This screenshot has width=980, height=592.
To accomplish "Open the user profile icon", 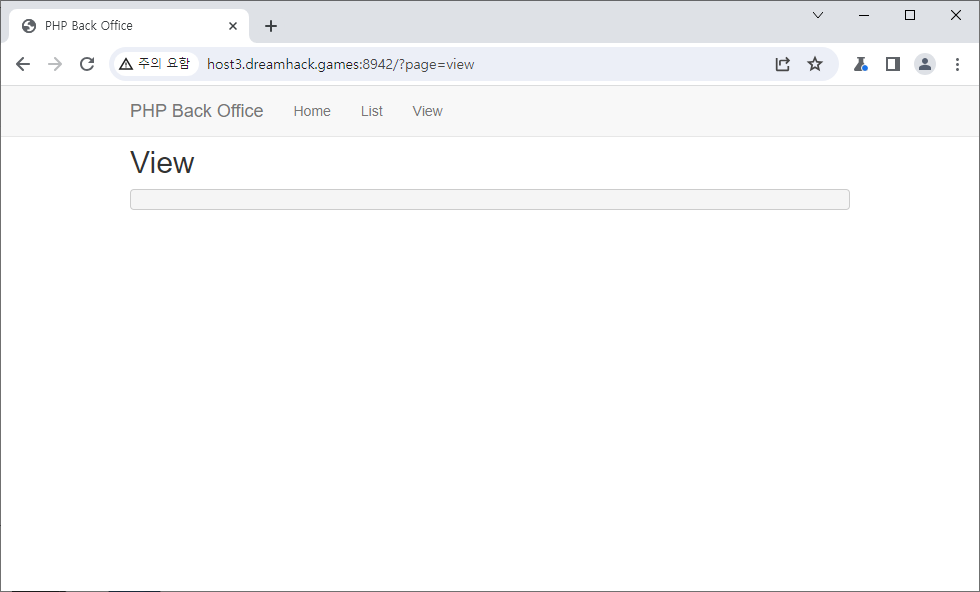I will (x=925, y=64).
